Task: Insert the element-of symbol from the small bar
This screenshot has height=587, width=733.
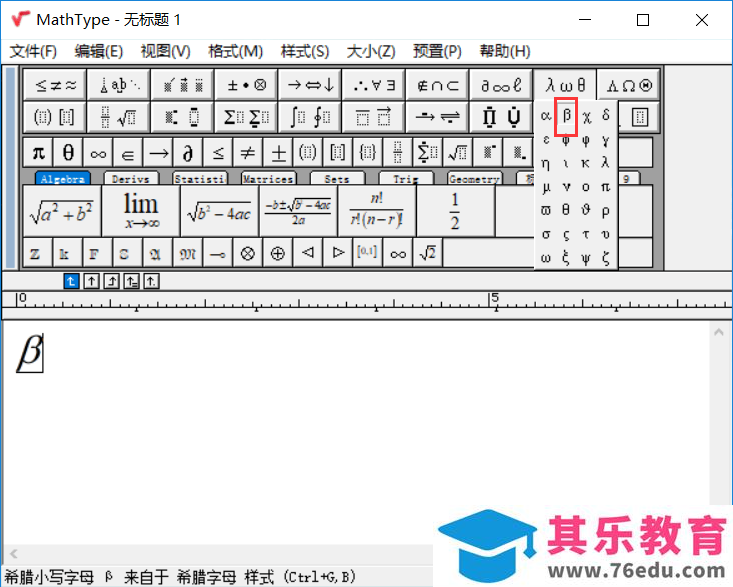Action: pyautogui.click(x=128, y=152)
